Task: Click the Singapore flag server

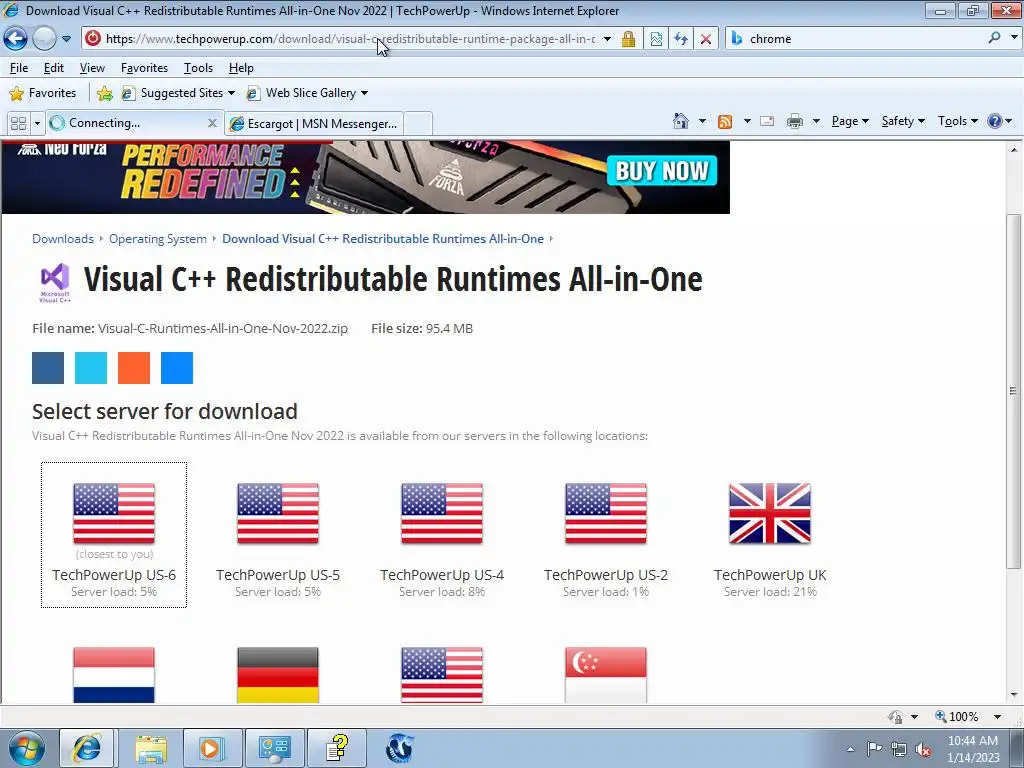Action: pyautogui.click(x=606, y=675)
